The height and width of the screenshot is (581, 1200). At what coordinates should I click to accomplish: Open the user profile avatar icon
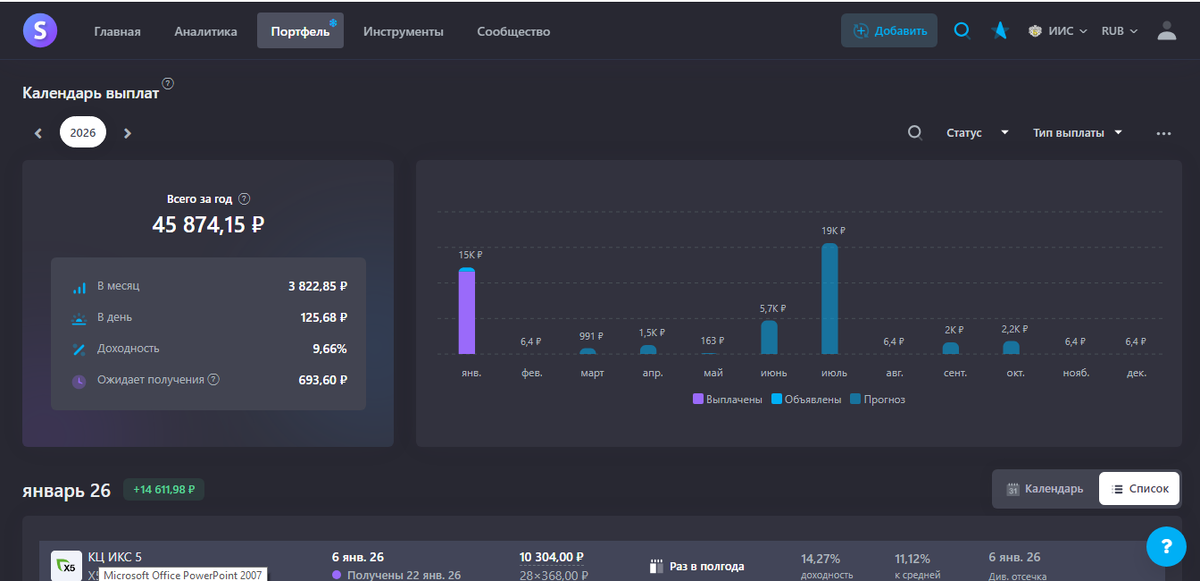[x=1166, y=31]
